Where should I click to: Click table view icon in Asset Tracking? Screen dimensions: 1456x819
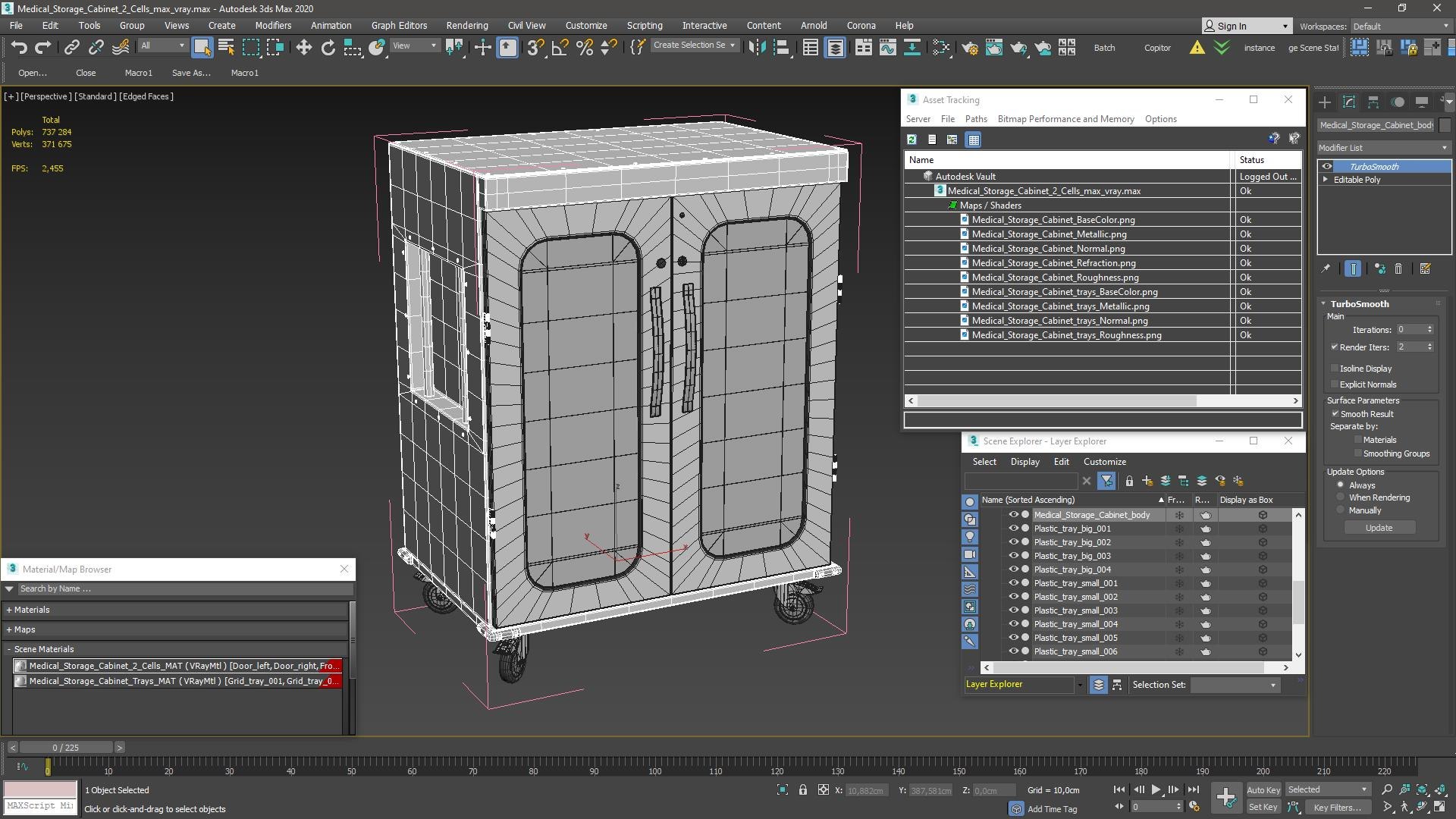(974, 140)
